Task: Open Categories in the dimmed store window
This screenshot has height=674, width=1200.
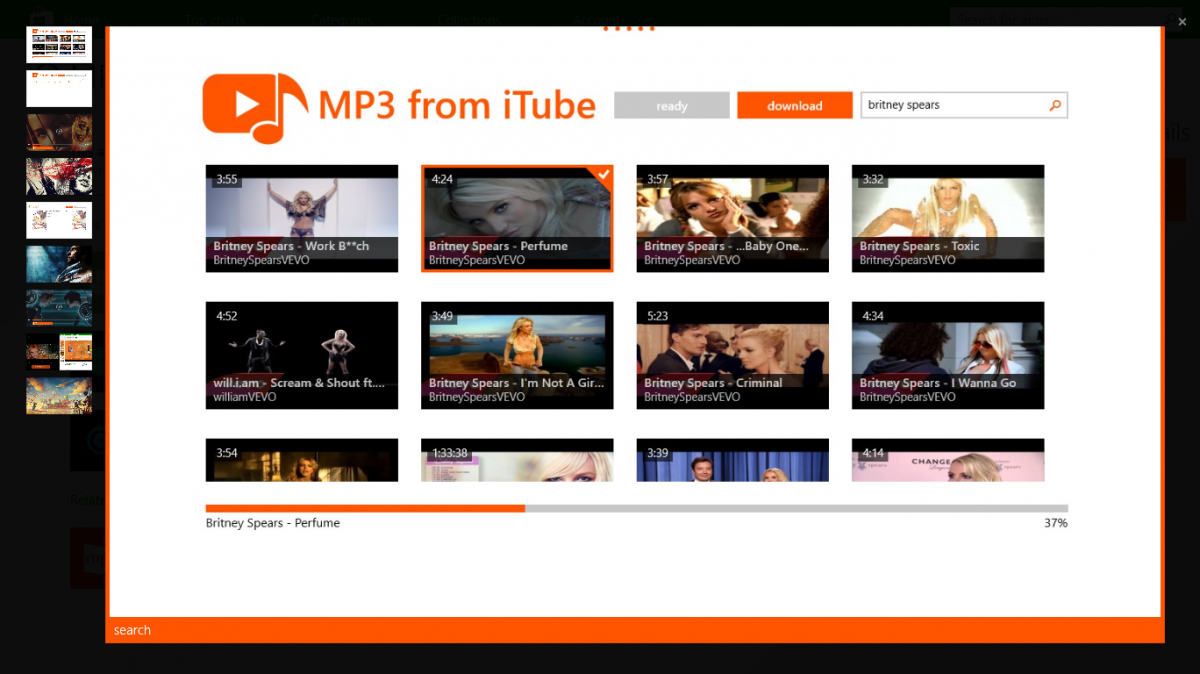Action: (341, 19)
